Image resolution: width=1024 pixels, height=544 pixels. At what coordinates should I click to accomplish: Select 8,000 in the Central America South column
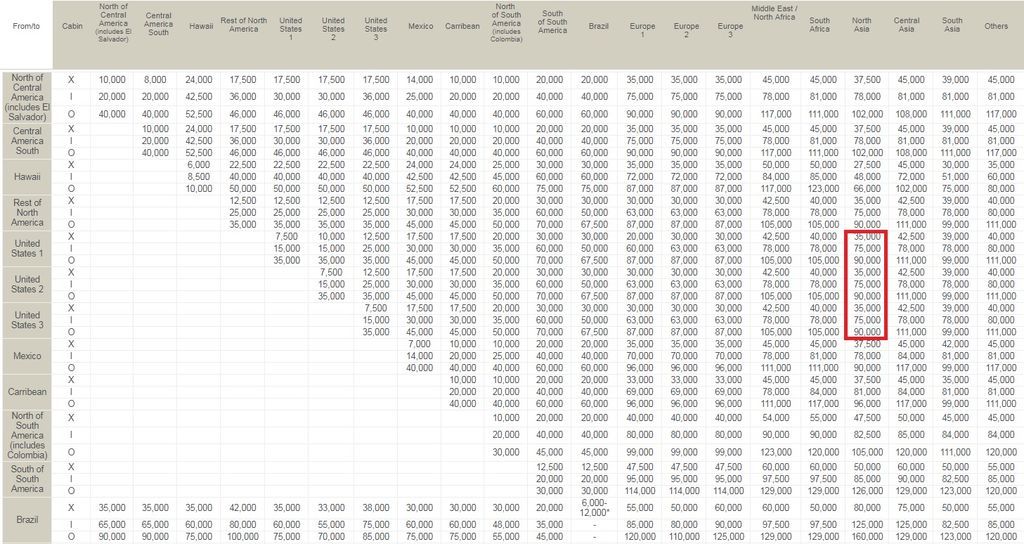[x=155, y=80]
